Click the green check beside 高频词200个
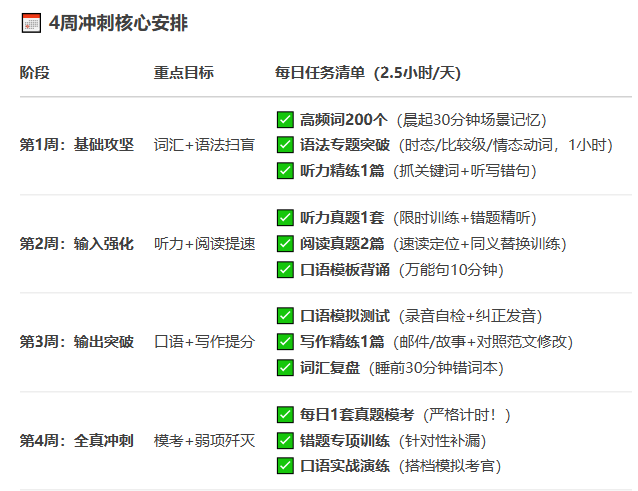Image resolution: width=638 pixels, height=491 pixels. point(285,120)
